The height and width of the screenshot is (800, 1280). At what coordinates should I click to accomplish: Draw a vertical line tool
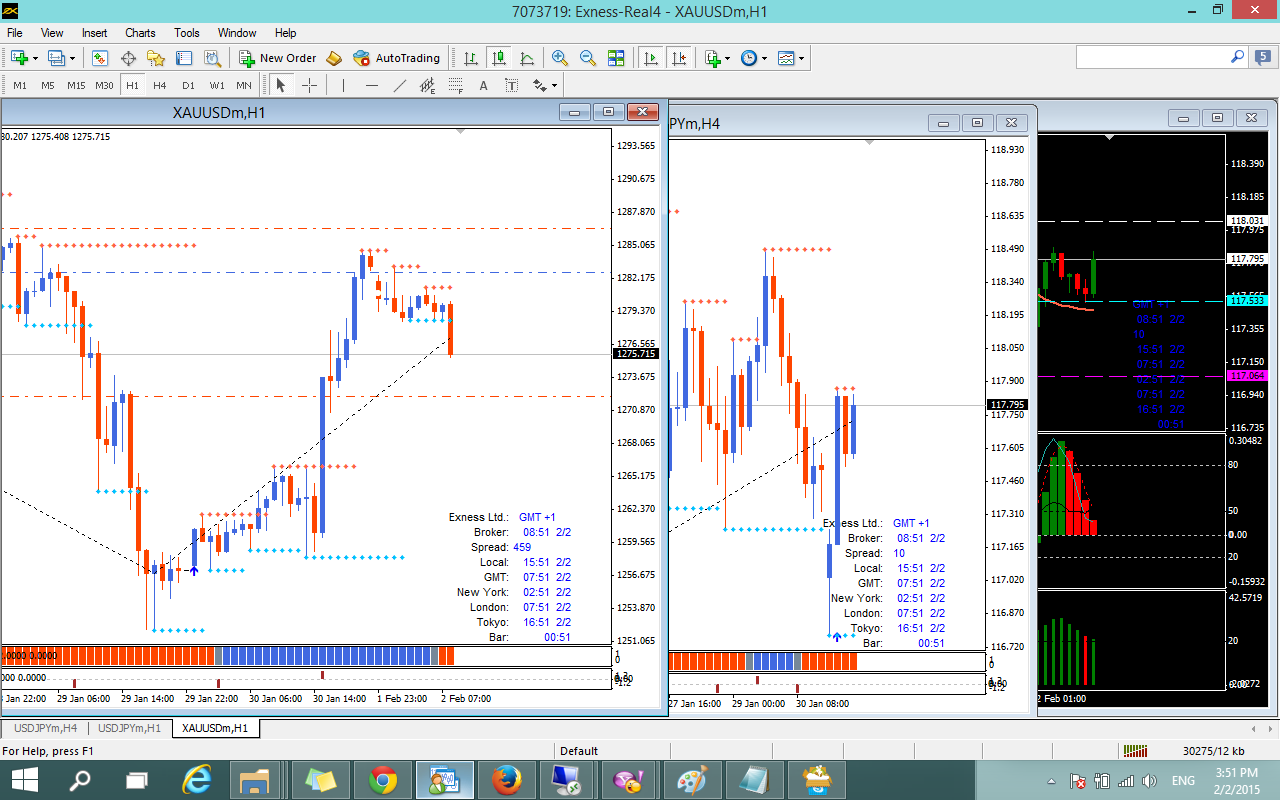pos(343,85)
